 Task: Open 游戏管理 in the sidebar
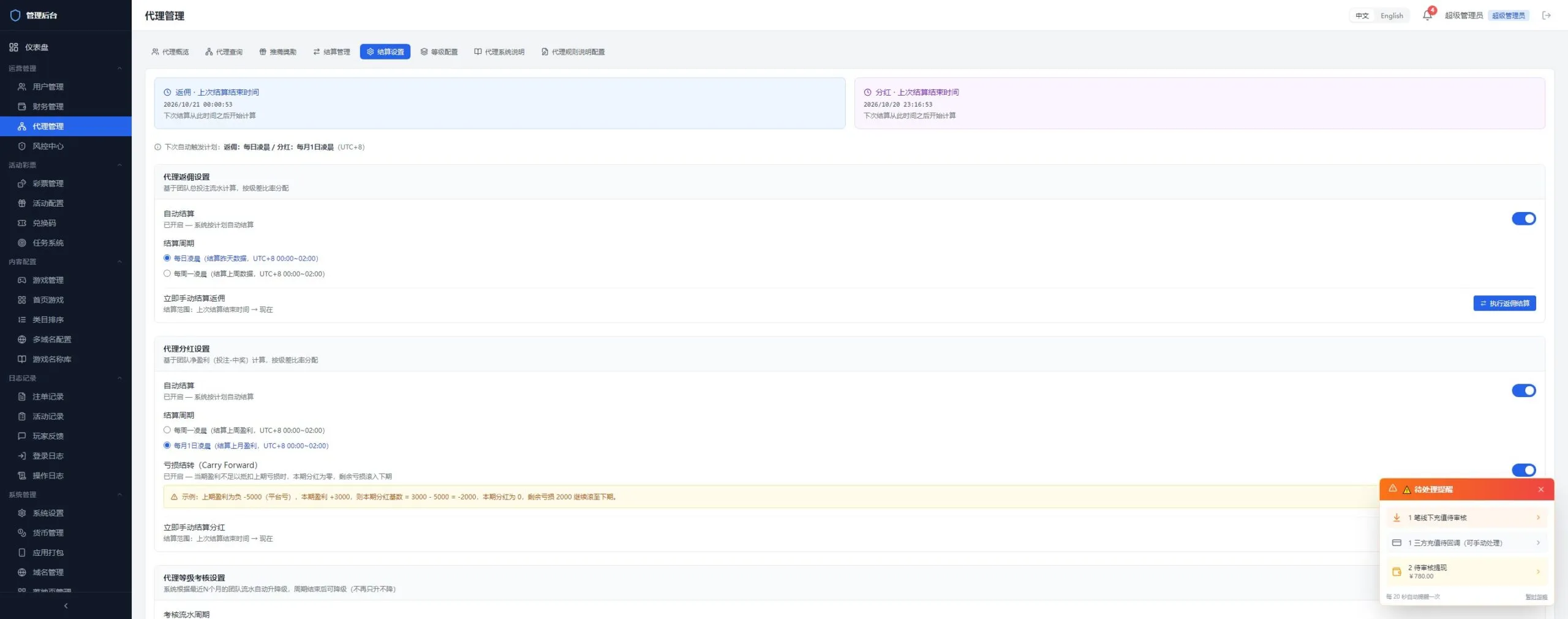pos(66,280)
